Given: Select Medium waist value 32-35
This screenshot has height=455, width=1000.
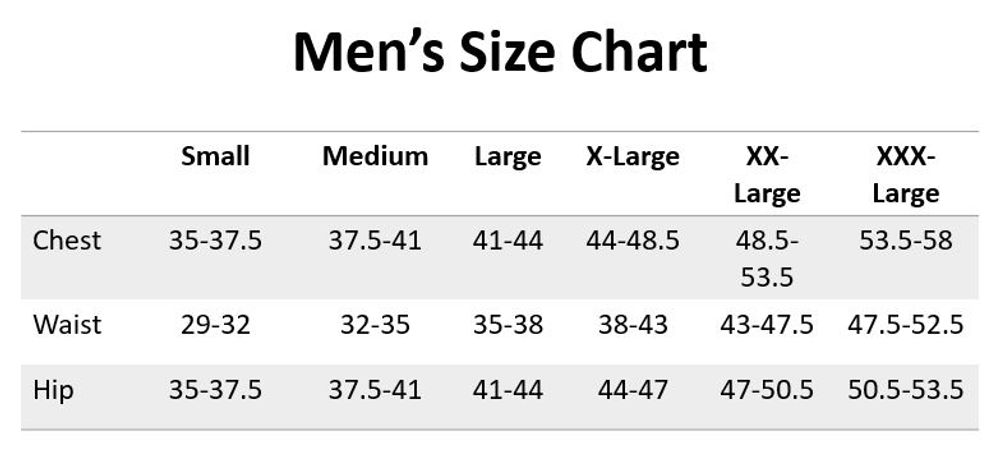Looking at the screenshot, I should 375,325.
